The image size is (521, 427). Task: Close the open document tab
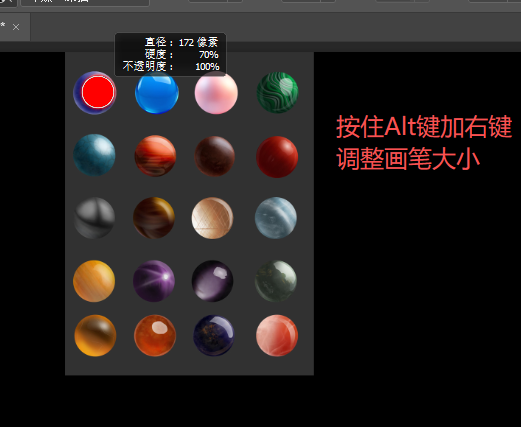coord(16,27)
